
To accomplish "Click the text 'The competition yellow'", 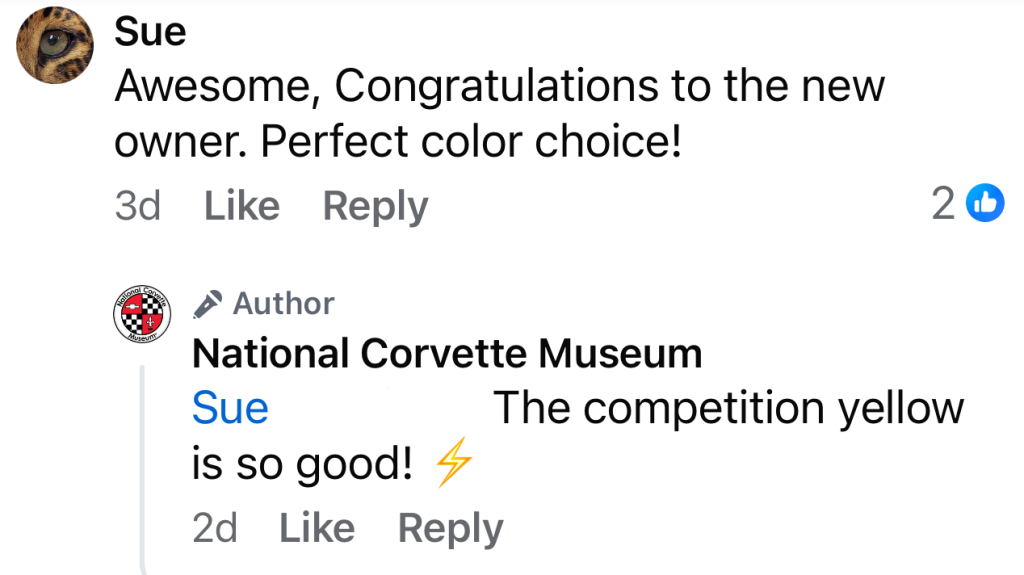I will (728, 408).
